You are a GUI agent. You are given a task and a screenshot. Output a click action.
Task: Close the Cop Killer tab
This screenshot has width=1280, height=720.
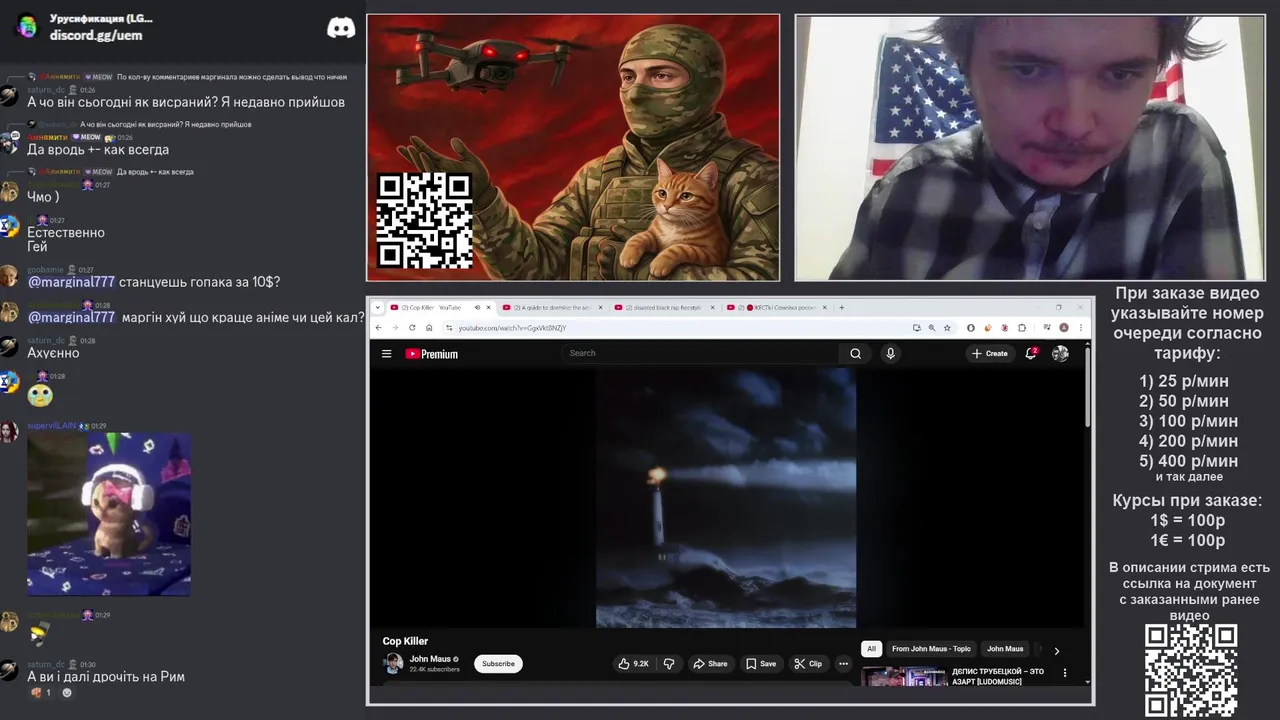pyautogui.click(x=489, y=307)
